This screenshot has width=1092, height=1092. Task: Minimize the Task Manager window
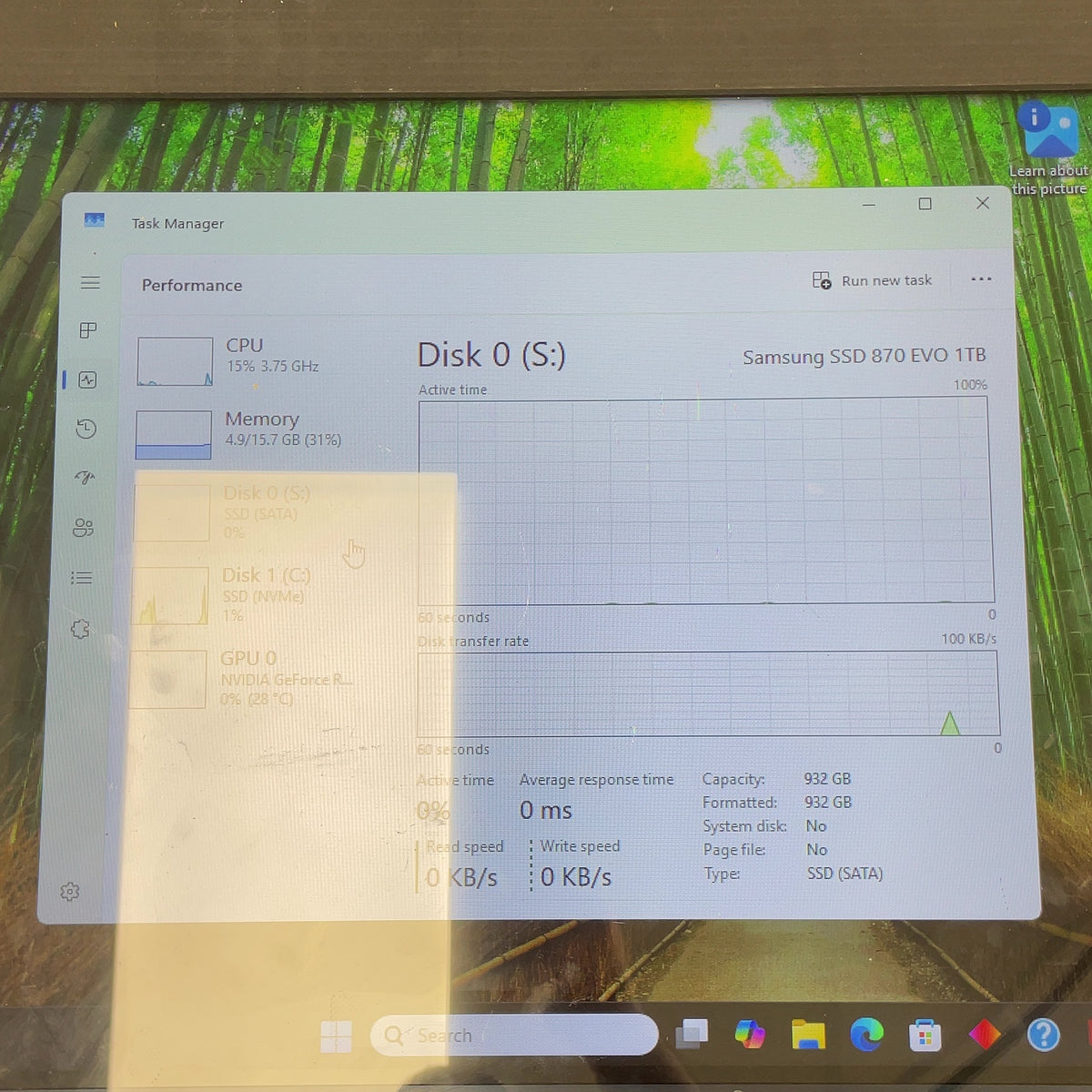click(869, 205)
